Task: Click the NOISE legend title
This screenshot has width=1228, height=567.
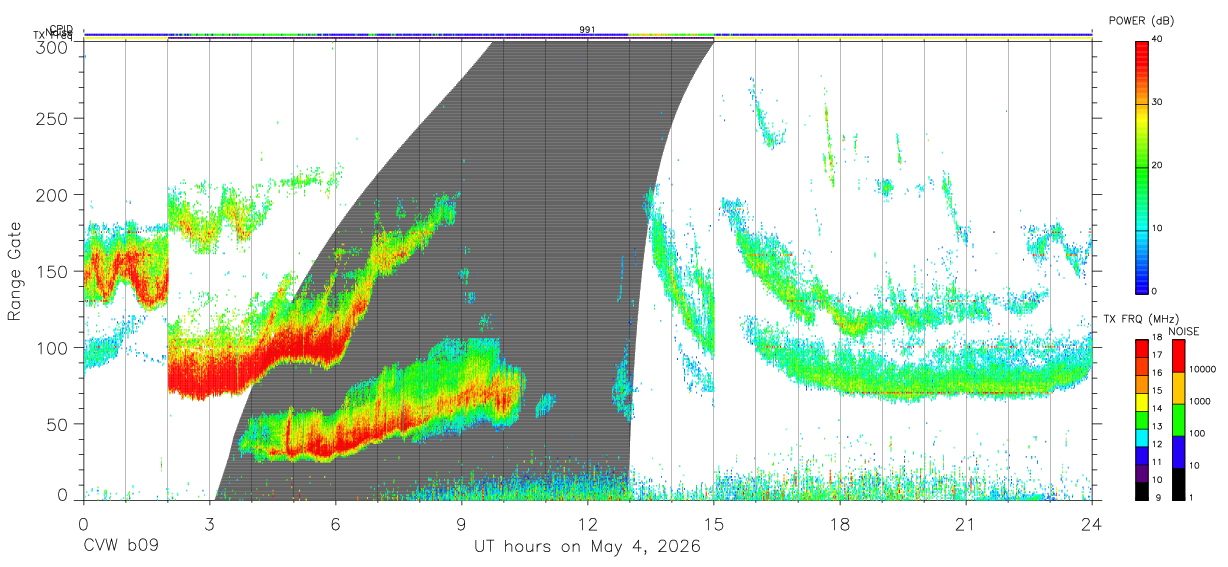Action: point(1183,331)
